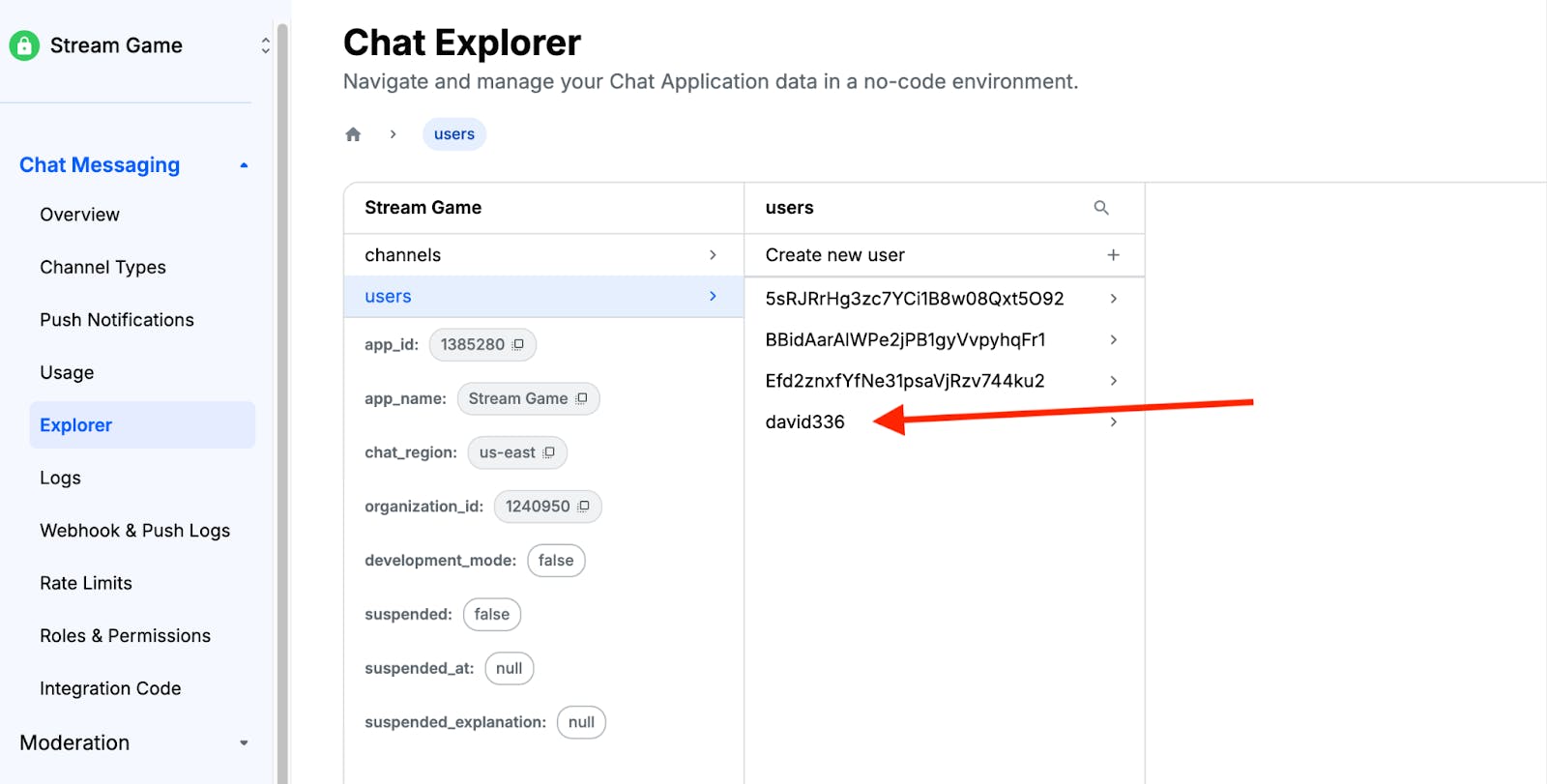The height and width of the screenshot is (784, 1547).
Task: Open the Overview menu item
Action: 79,215
